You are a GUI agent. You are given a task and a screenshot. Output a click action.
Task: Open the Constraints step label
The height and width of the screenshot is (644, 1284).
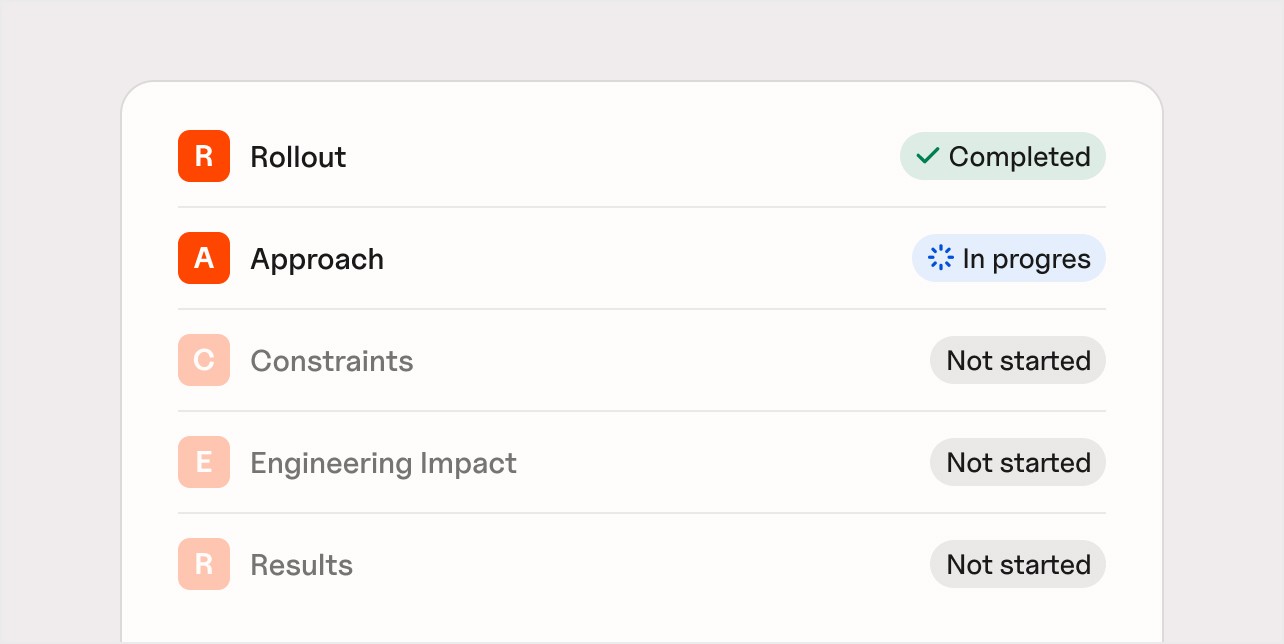pyautogui.click(x=331, y=361)
